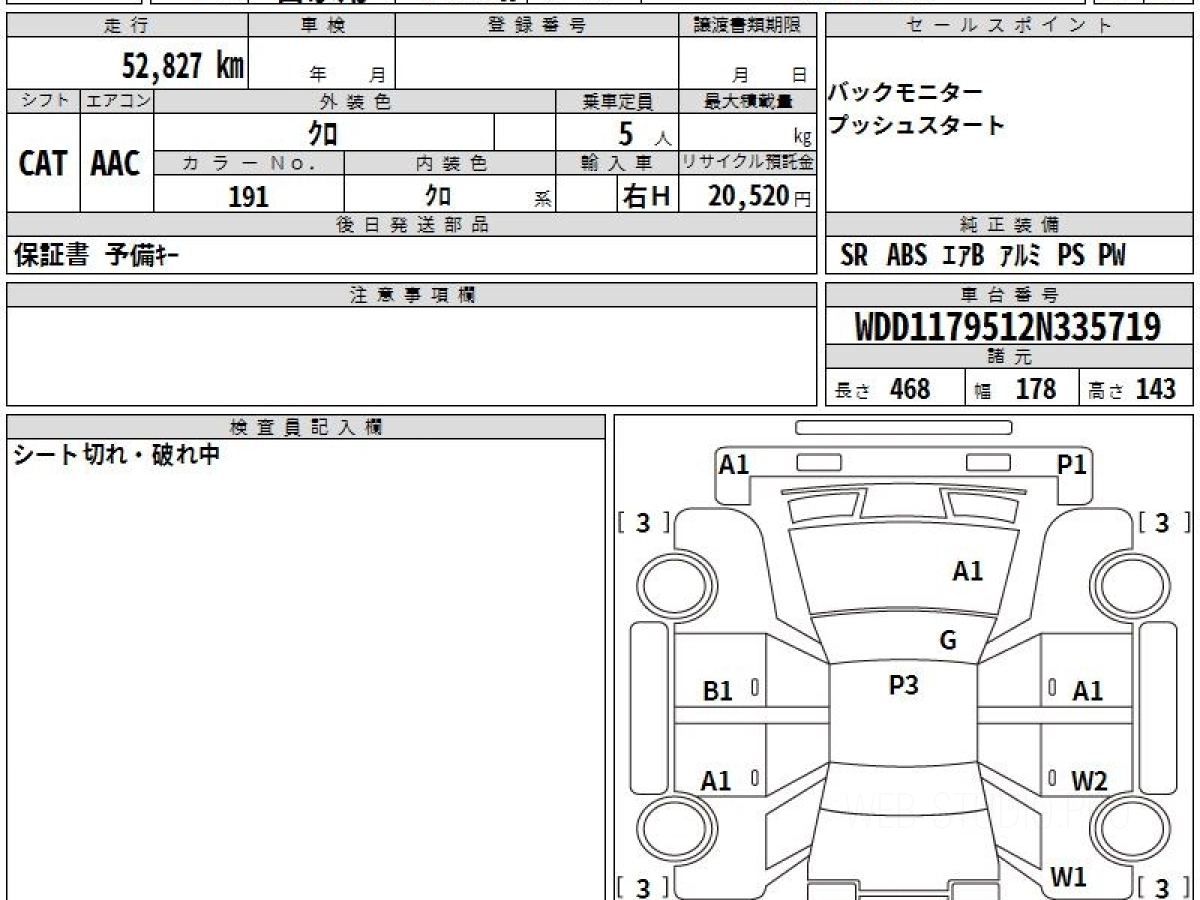Click the passenger capacity value 5
1200x900 pixels.
626,133
